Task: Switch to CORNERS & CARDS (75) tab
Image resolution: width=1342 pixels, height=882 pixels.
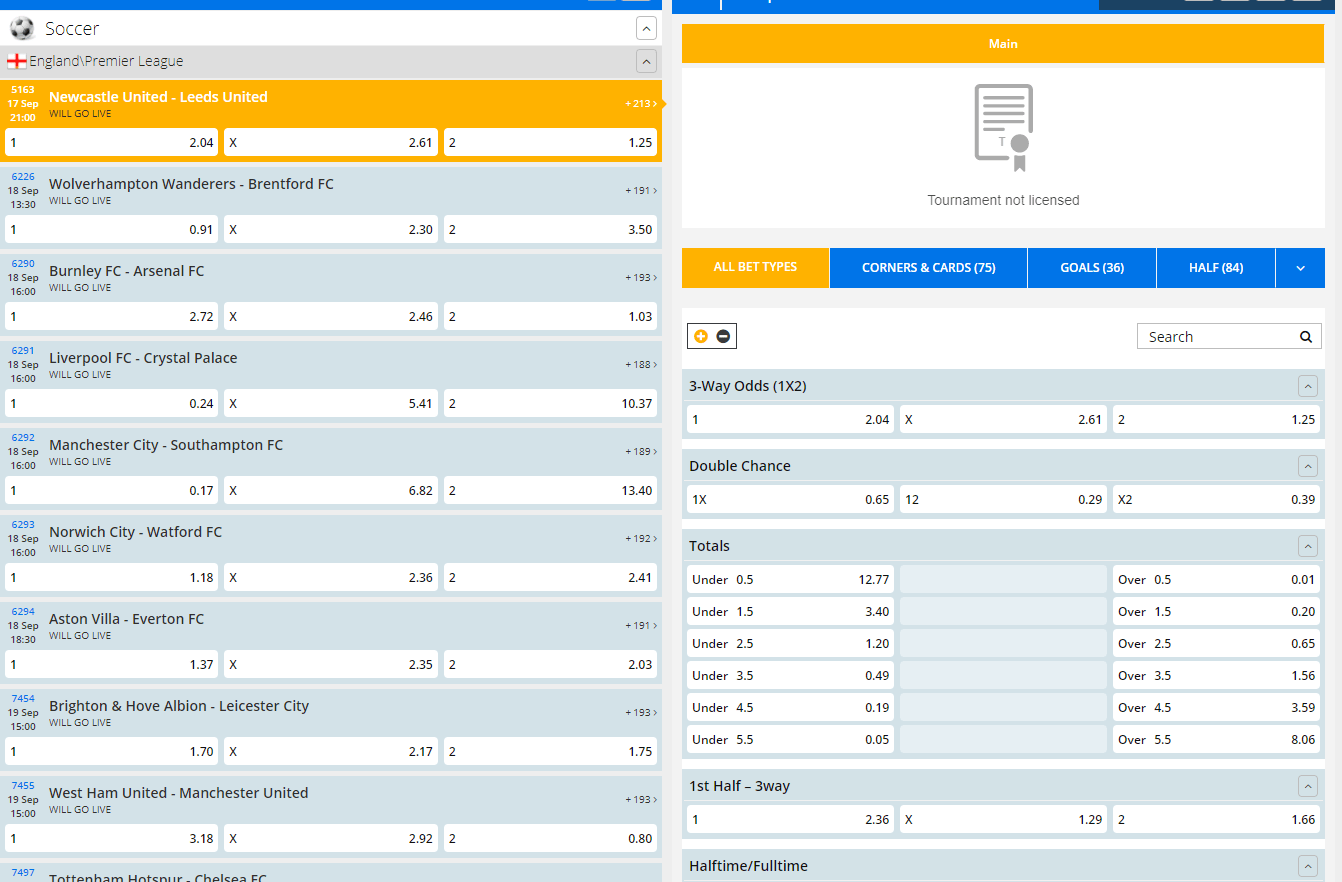Action: (929, 268)
